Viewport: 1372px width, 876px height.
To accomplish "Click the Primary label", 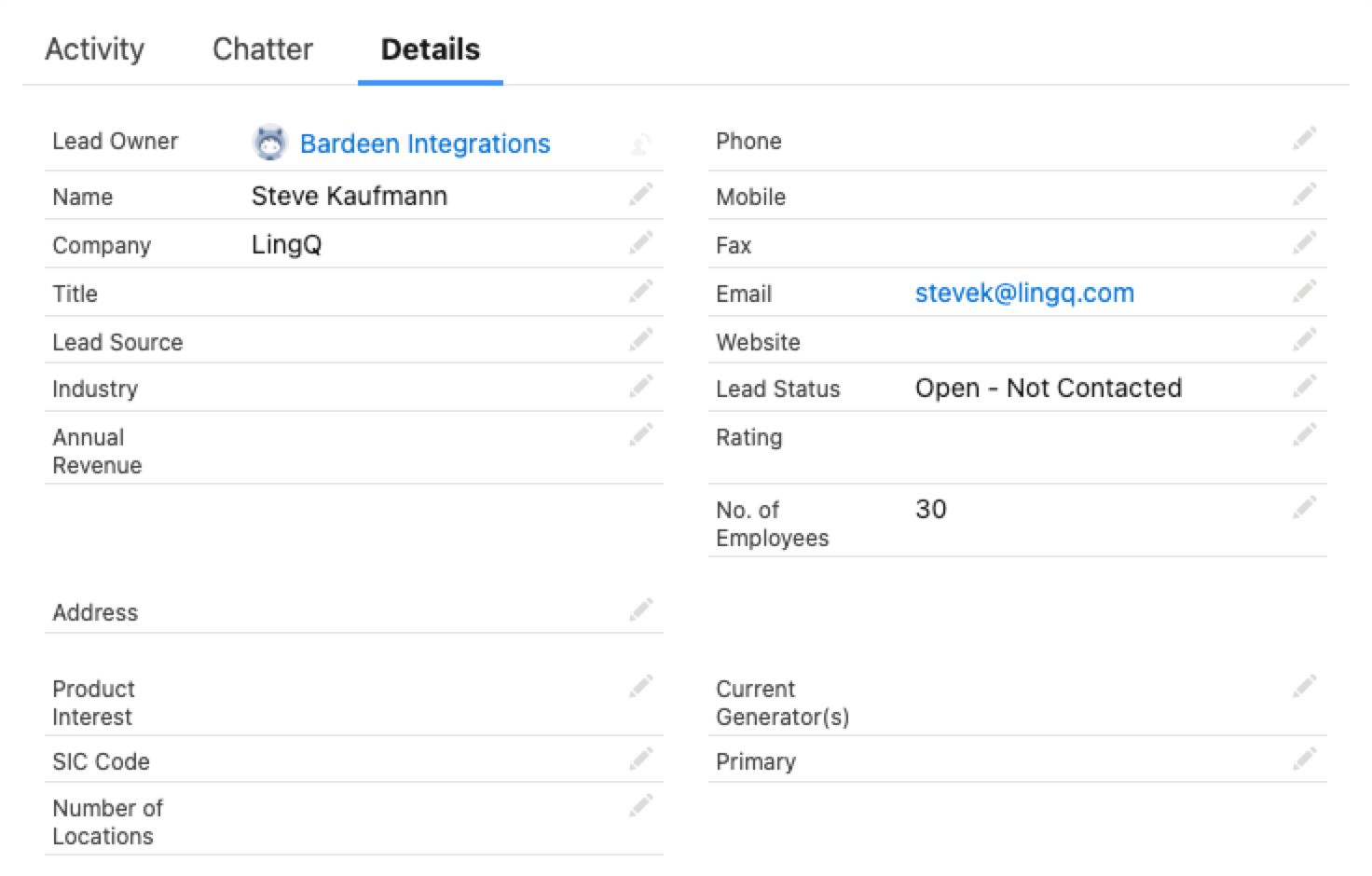I will click(x=756, y=762).
